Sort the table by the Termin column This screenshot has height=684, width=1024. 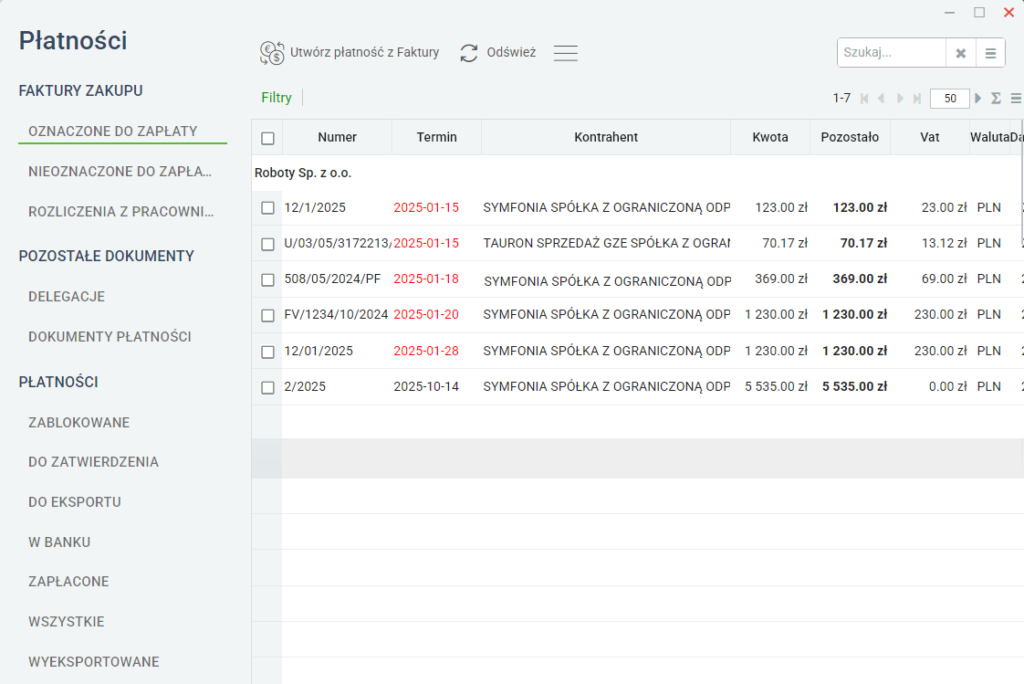click(437, 137)
